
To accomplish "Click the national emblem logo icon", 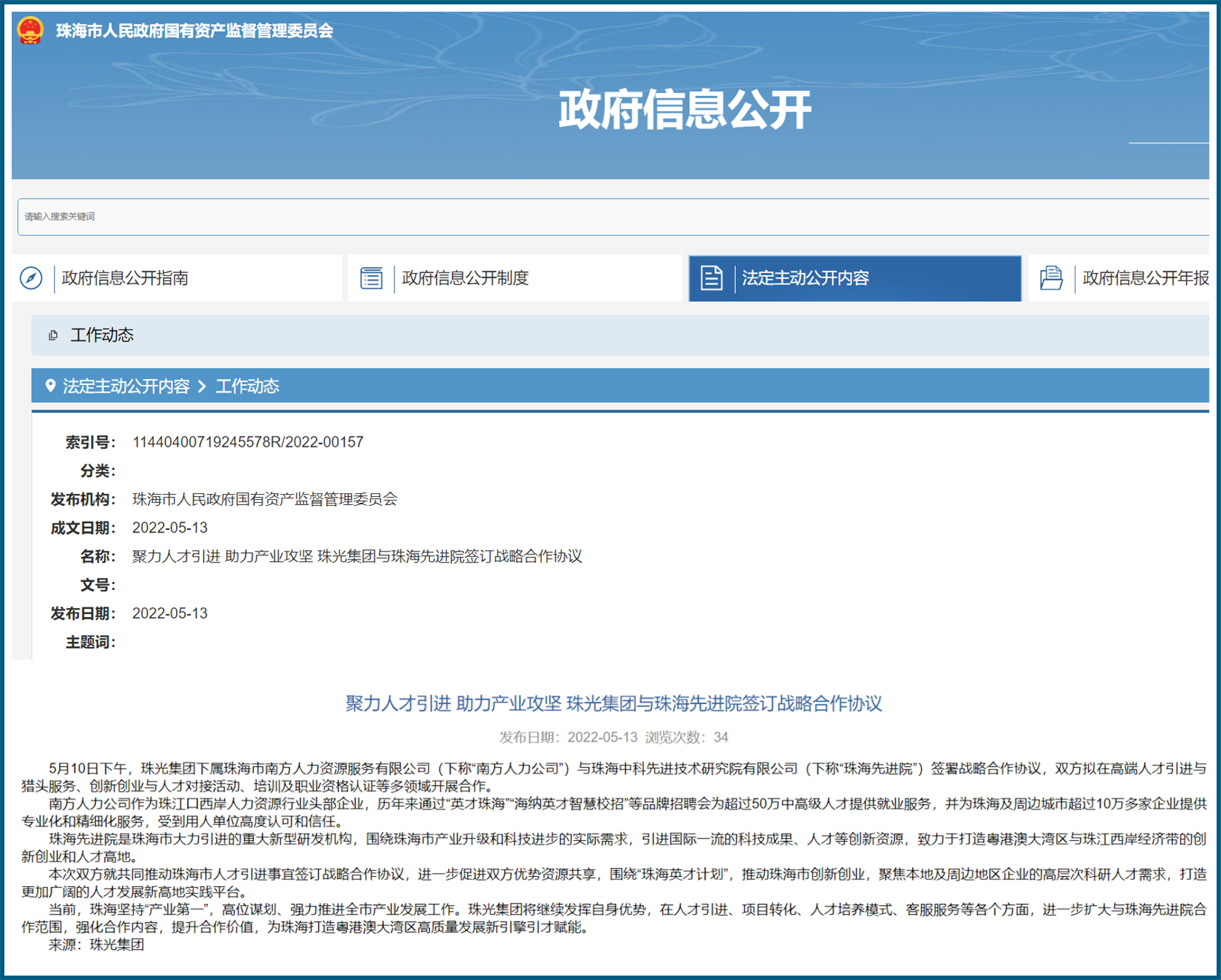I will (31, 31).
